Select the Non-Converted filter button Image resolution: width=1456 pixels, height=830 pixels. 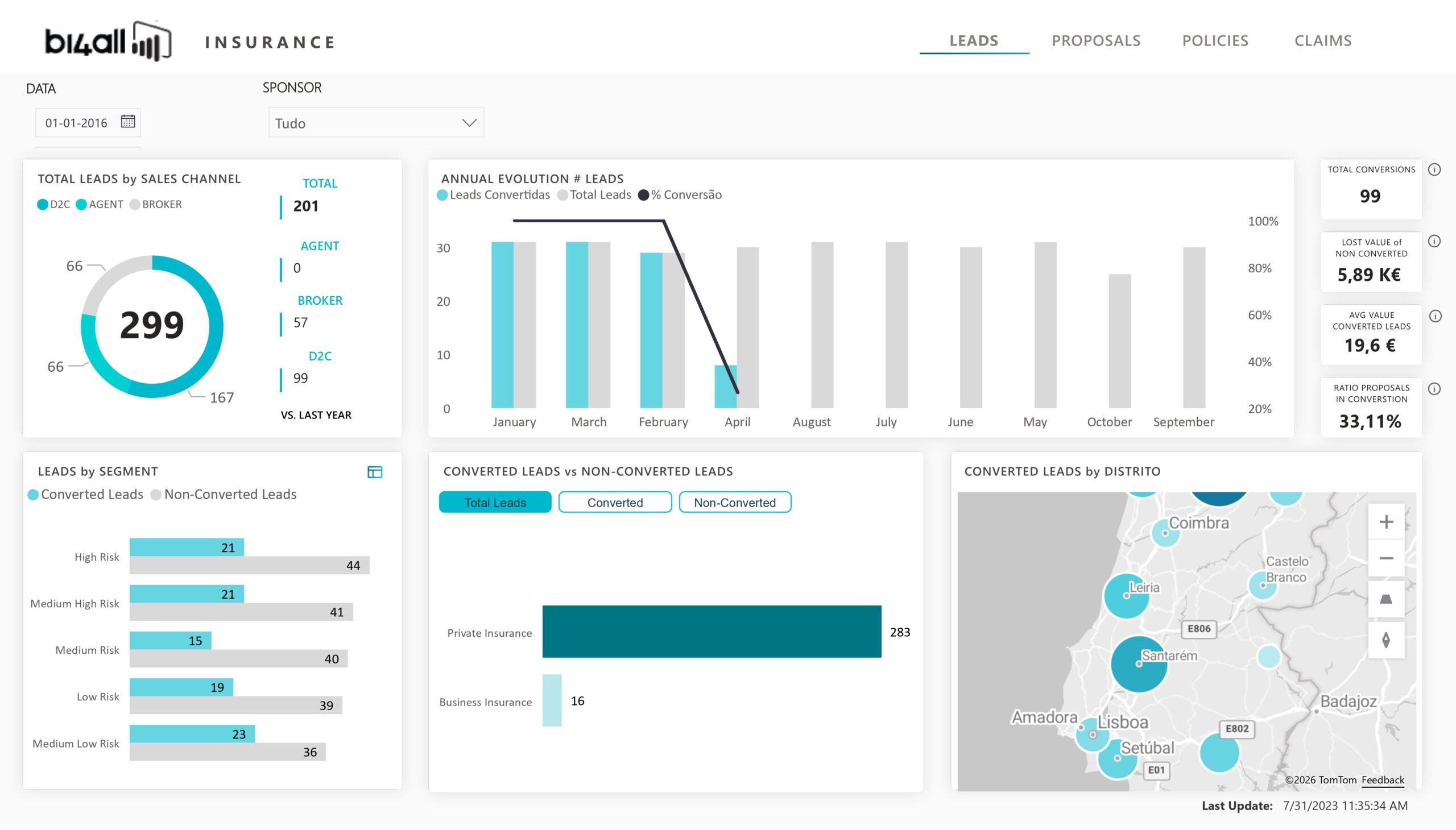(x=735, y=502)
